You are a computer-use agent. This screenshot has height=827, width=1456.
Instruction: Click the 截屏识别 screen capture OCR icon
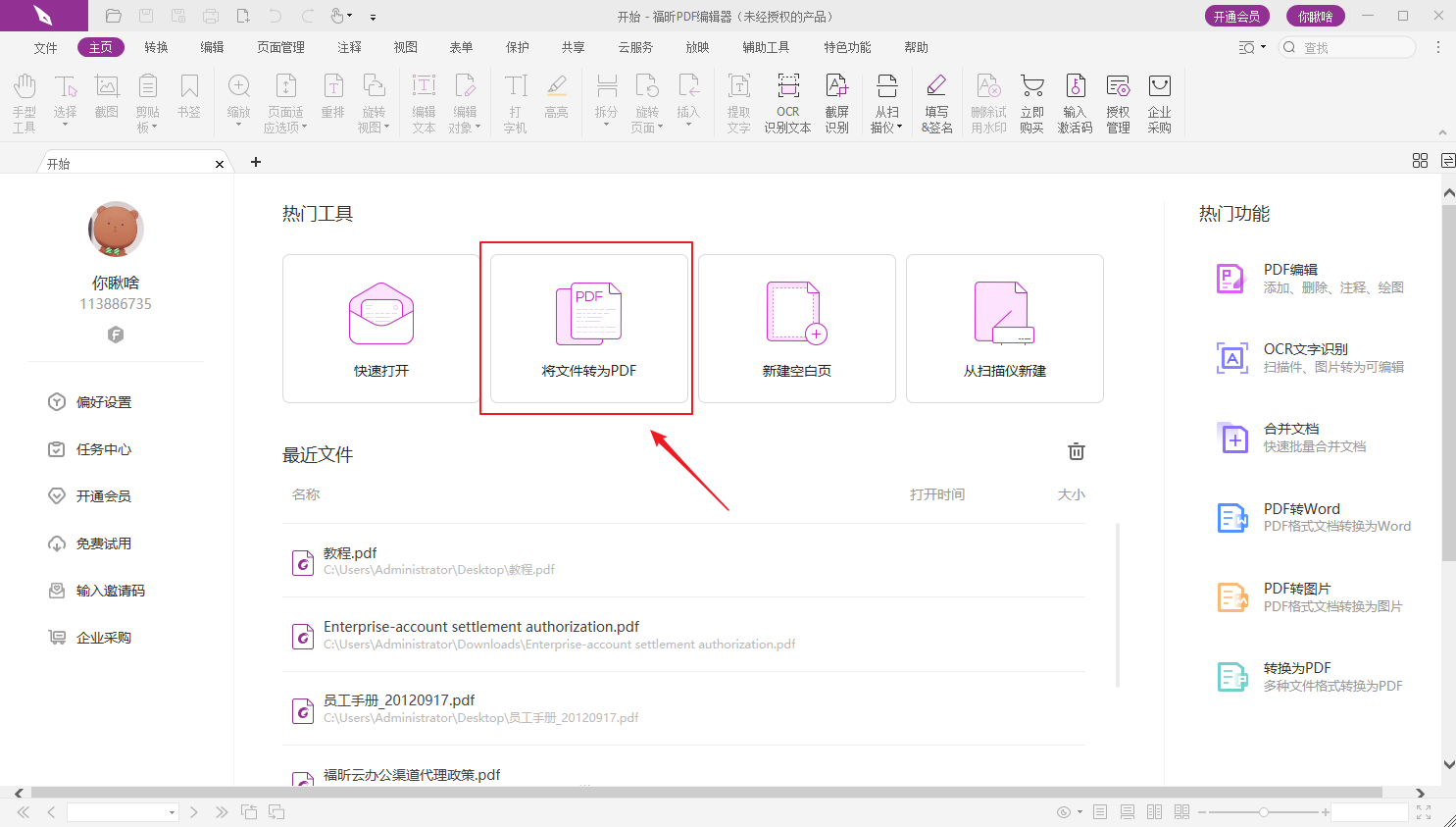tap(836, 103)
